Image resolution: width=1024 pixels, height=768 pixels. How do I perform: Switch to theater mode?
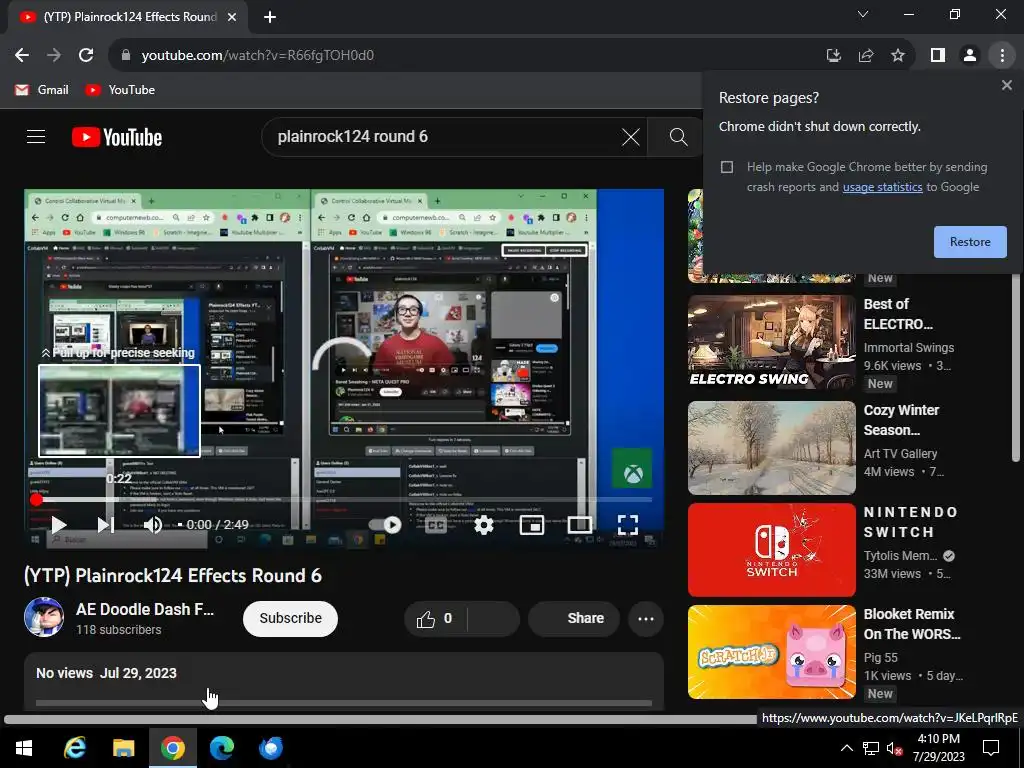coord(579,524)
